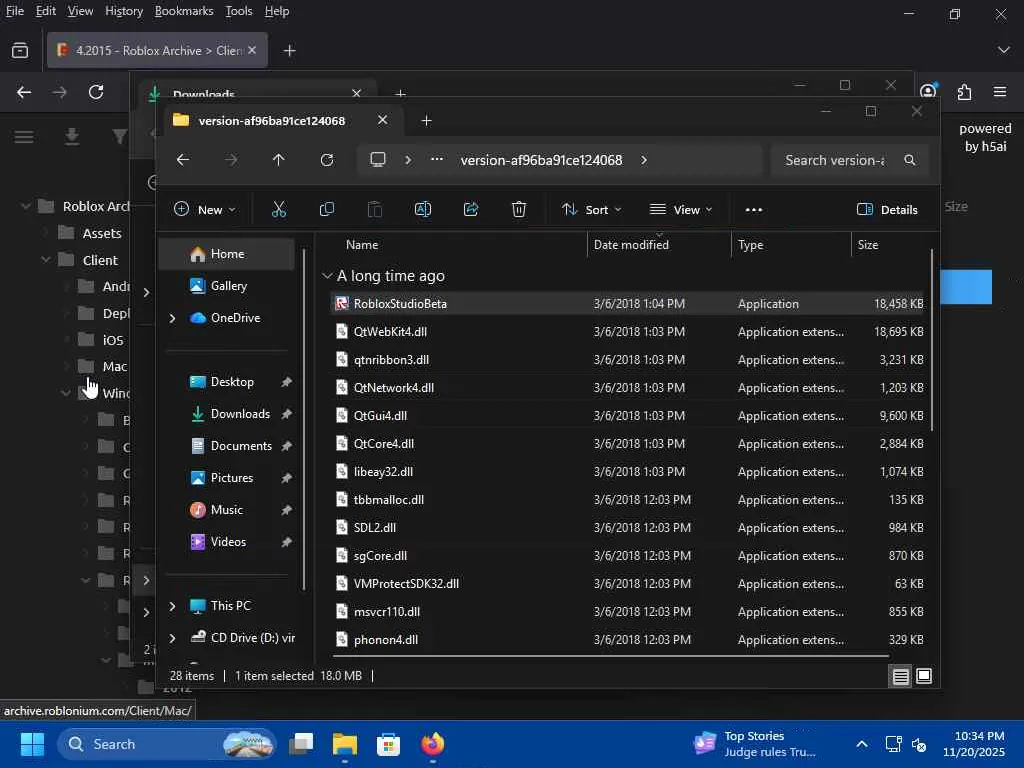The image size is (1024, 768).
Task: Collapse the Client folder in archive tree
Action: (x=46, y=260)
